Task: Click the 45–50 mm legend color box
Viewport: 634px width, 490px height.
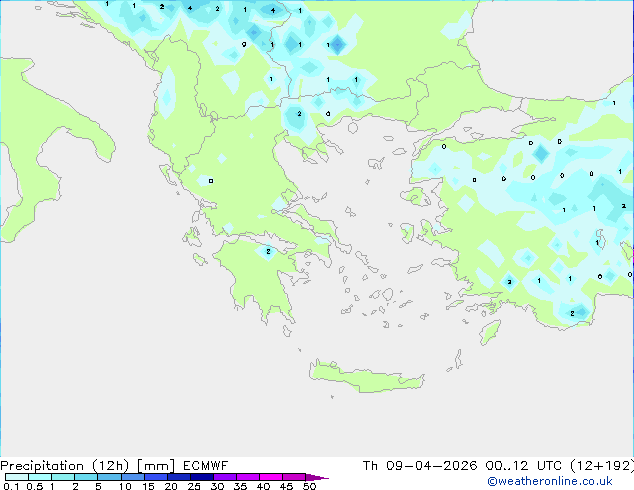Action: [x=294, y=477]
